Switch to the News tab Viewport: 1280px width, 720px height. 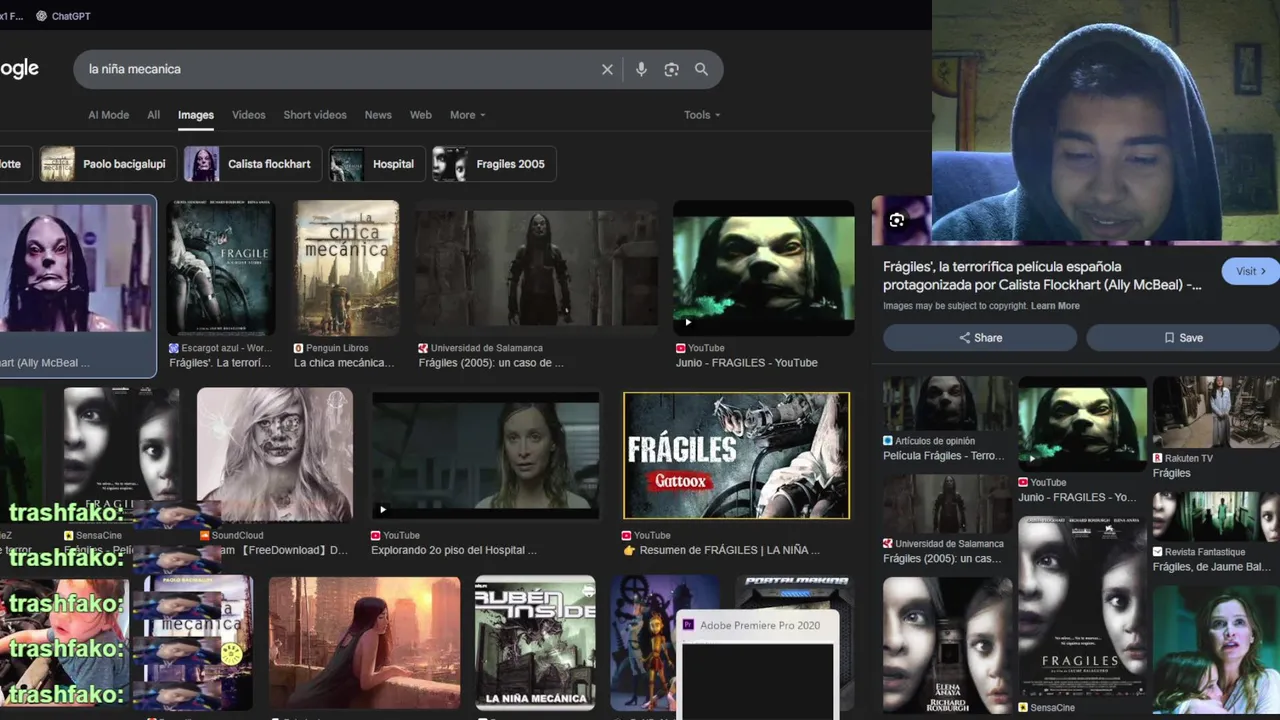click(378, 115)
